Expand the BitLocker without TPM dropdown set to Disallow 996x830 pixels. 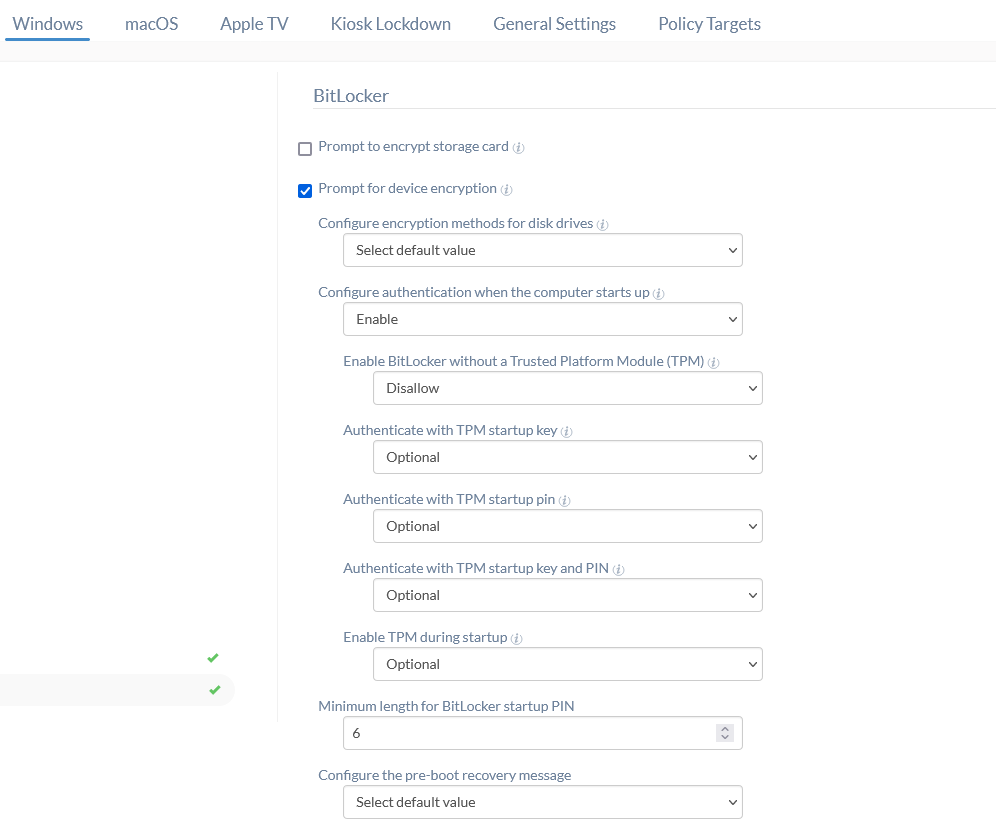(567, 388)
